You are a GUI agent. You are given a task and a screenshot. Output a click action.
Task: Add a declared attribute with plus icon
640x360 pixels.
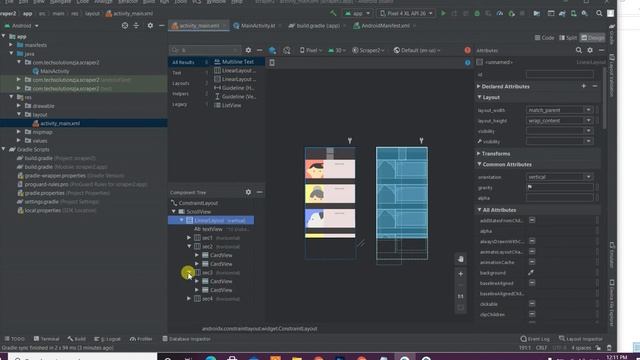[x=584, y=86]
